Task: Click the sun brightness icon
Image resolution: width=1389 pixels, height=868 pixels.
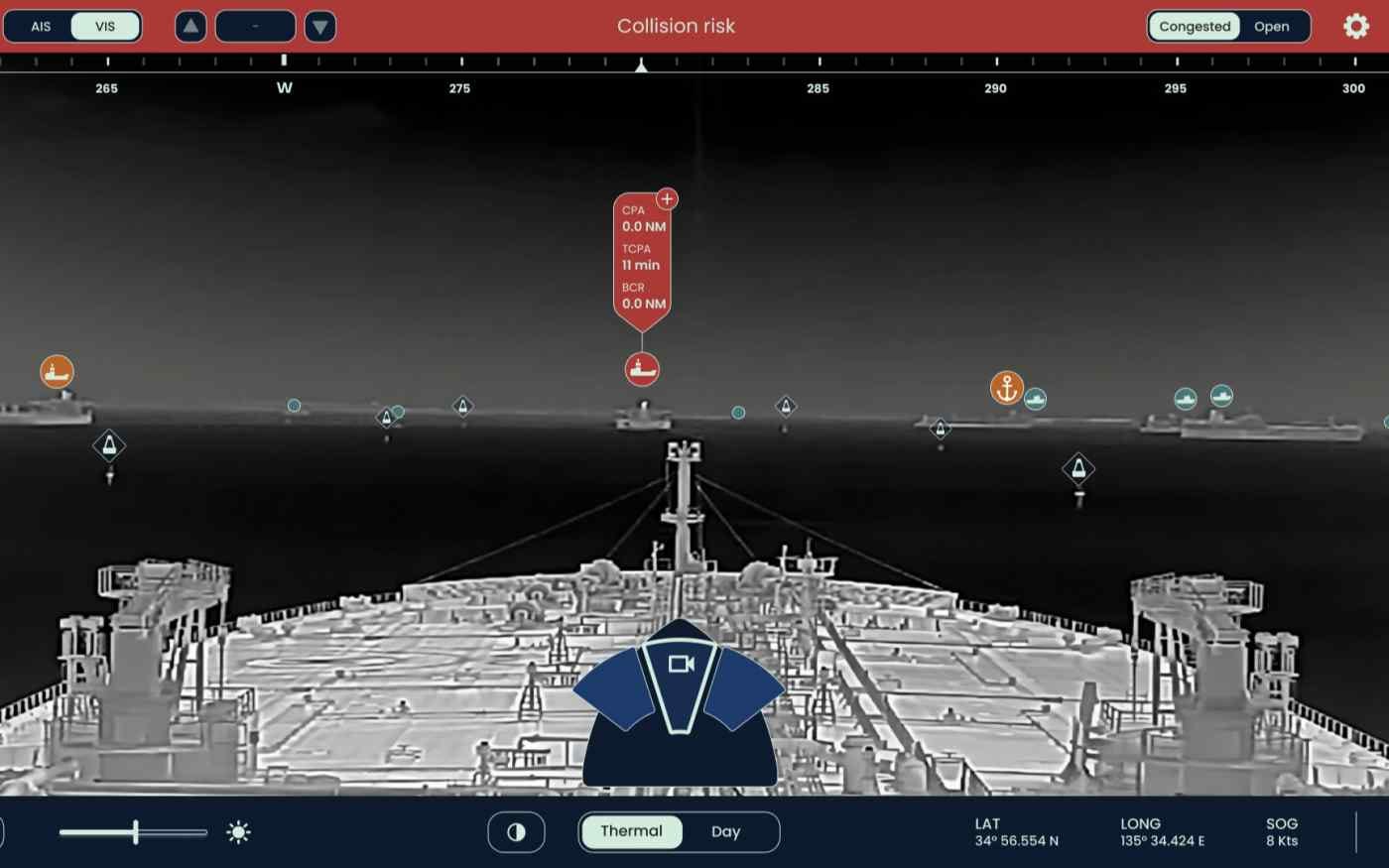Action: [x=238, y=832]
